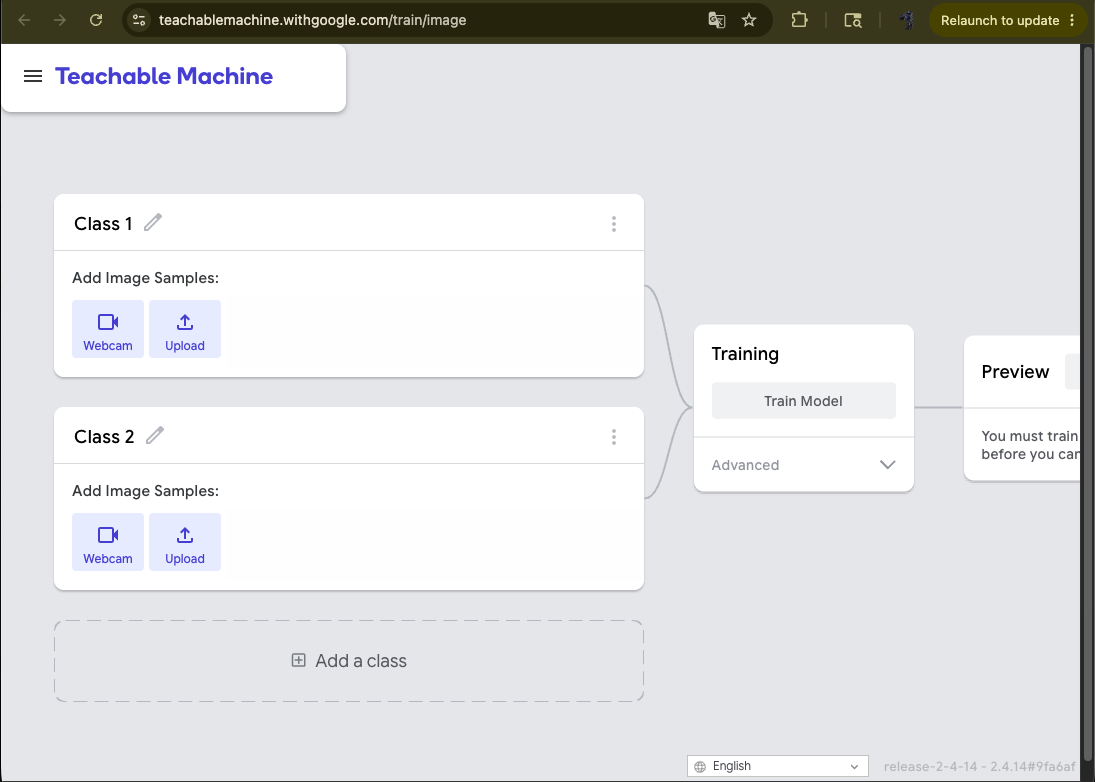Bookmark this page with star icon

749,20
